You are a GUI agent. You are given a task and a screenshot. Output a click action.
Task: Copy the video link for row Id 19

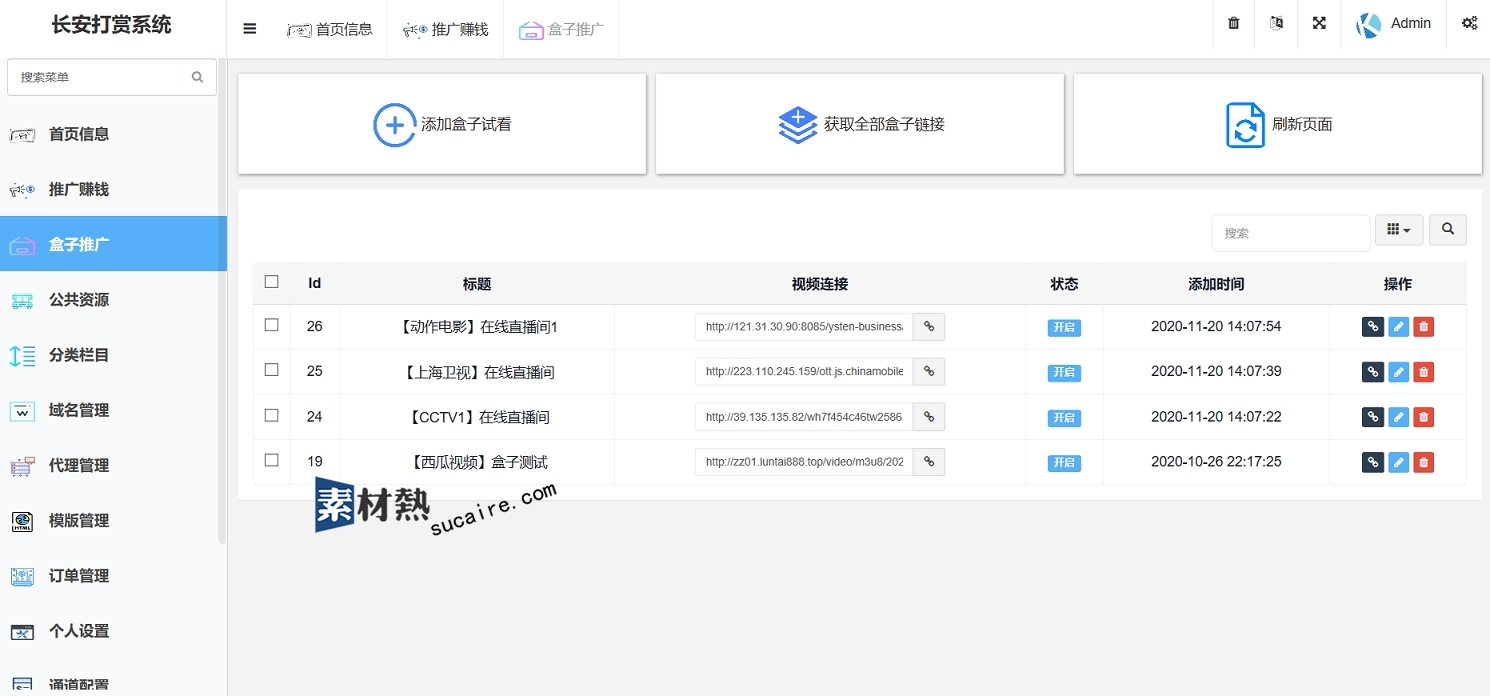pyautogui.click(x=929, y=461)
